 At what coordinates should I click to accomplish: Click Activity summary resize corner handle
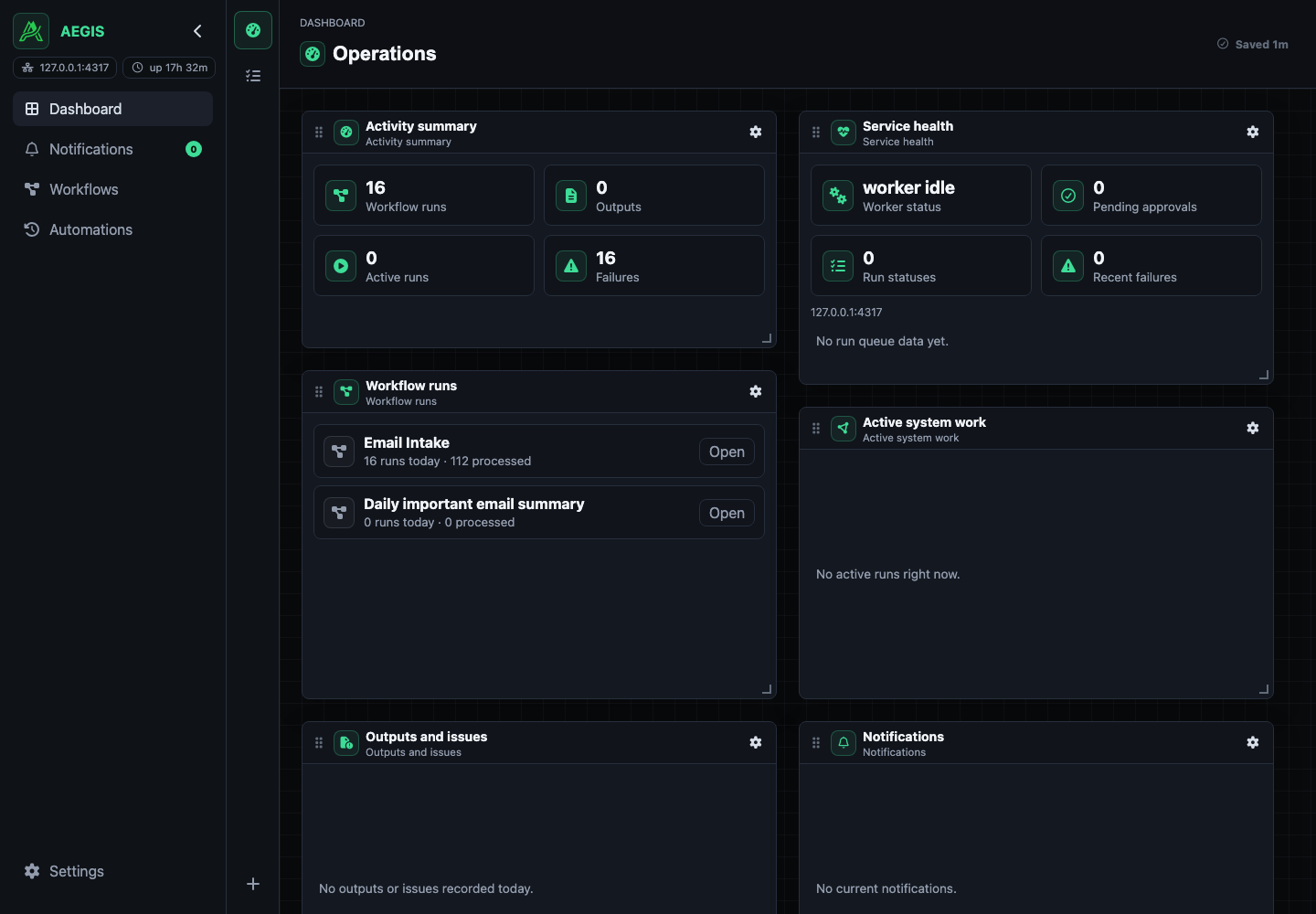click(x=767, y=338)
